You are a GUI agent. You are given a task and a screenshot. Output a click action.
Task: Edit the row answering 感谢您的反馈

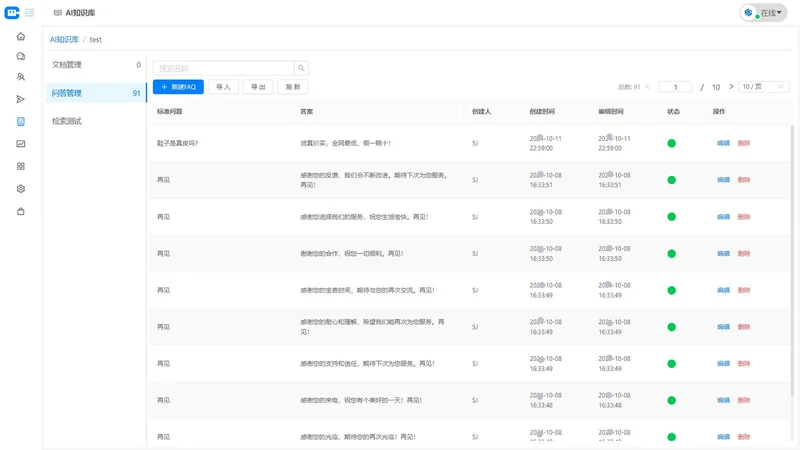723,180
